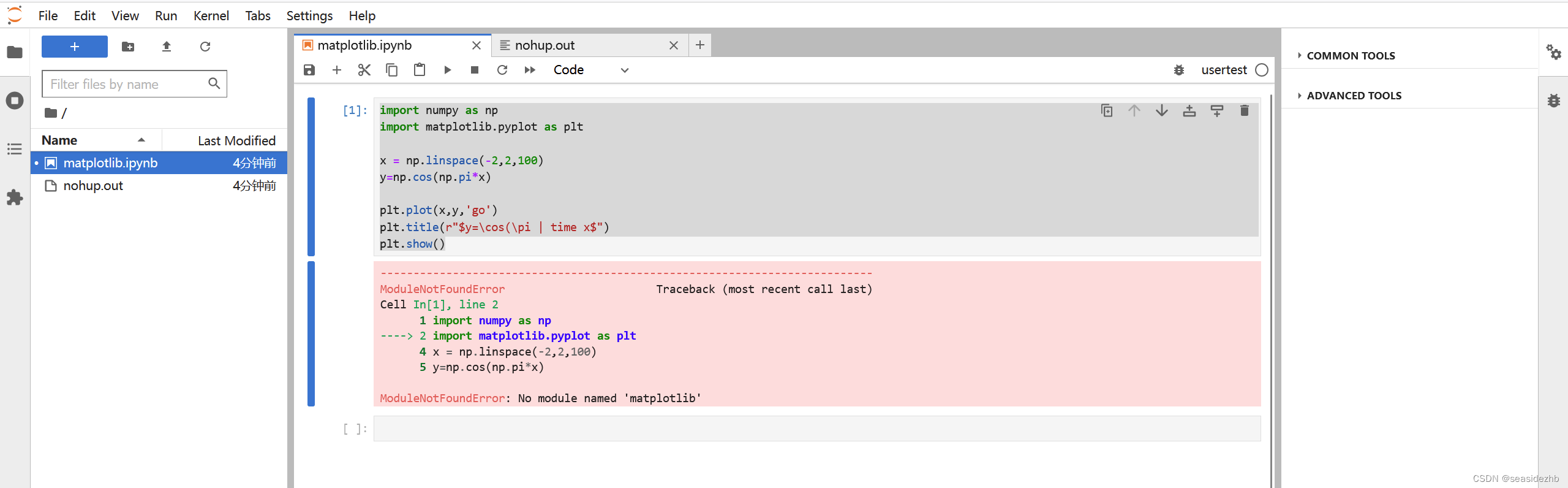Screen dimensions: 1568x488
Task: Move the cell up arrow icon
Action: click(x=1134, y=110)
